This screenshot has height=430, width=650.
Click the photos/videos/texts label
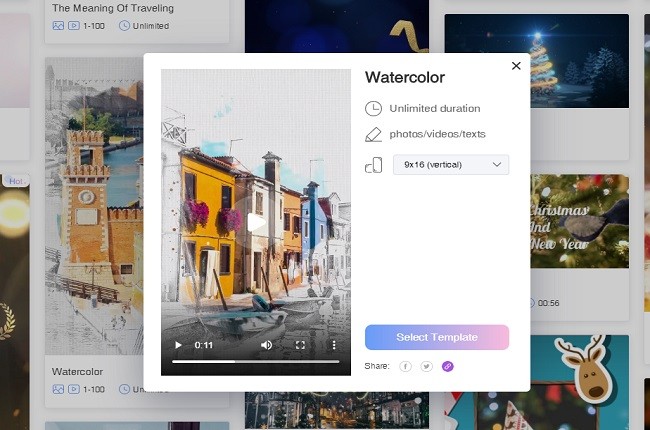tap(437, 134)
